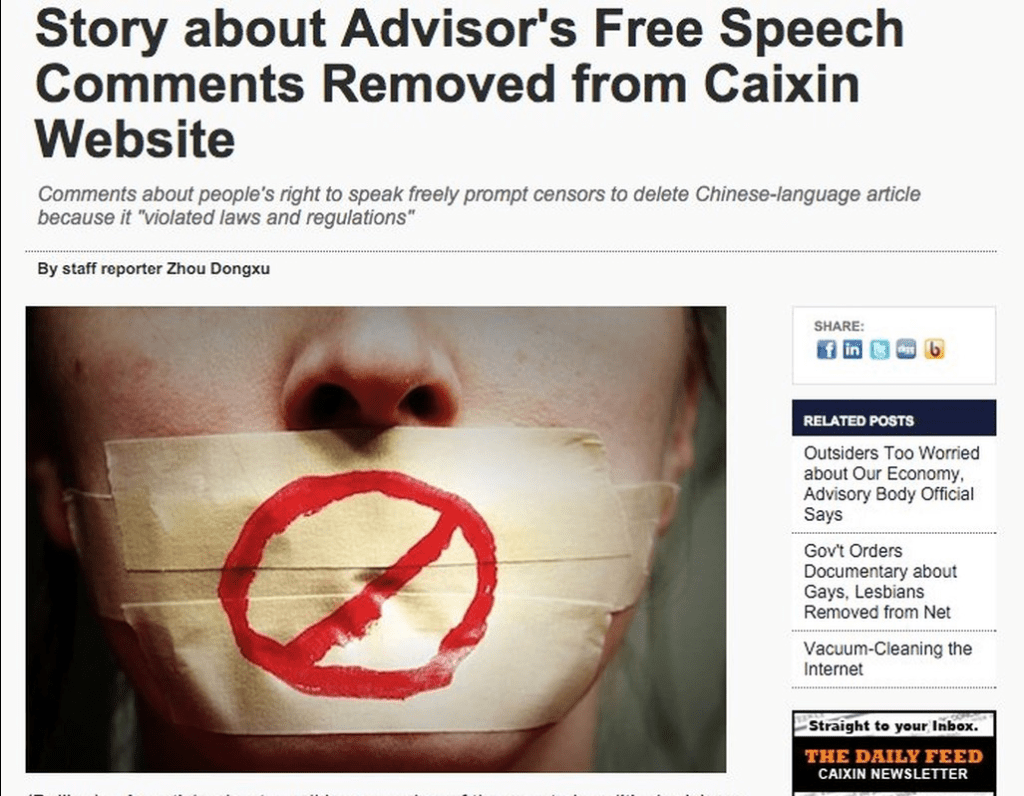Click the SHARE label
Screen dimensions: 1024x796
839,326
